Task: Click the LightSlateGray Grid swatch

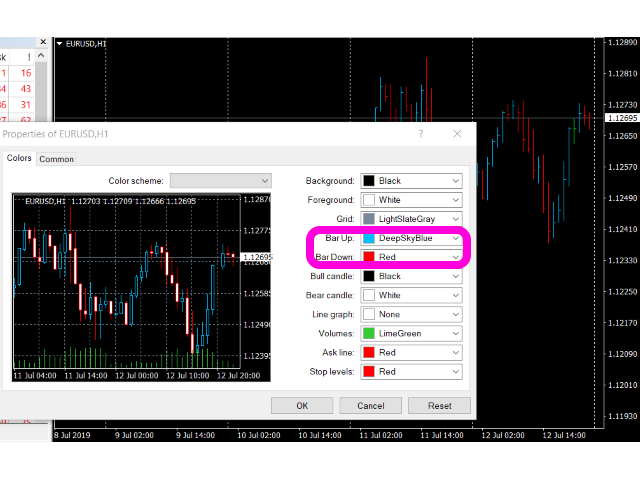Action: pyautogui.click(x=369, y=219)
